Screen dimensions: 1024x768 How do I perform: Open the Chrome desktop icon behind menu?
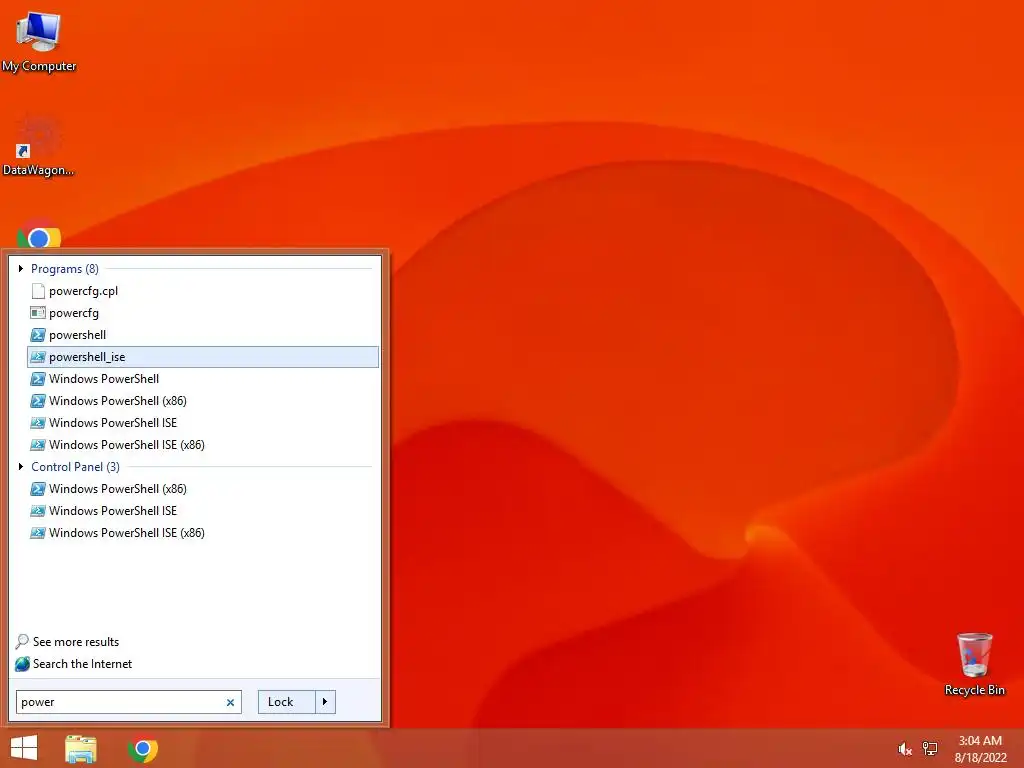(39, 233)
